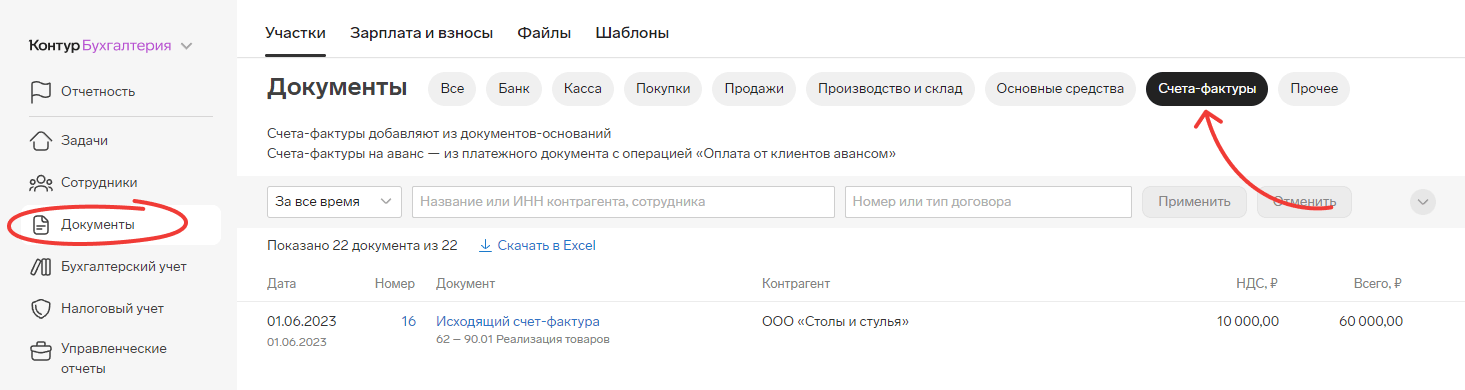Click the НДС, ₽ column header
The width and height of the screenshot is (1465, 390).
tap(1257, 284)
